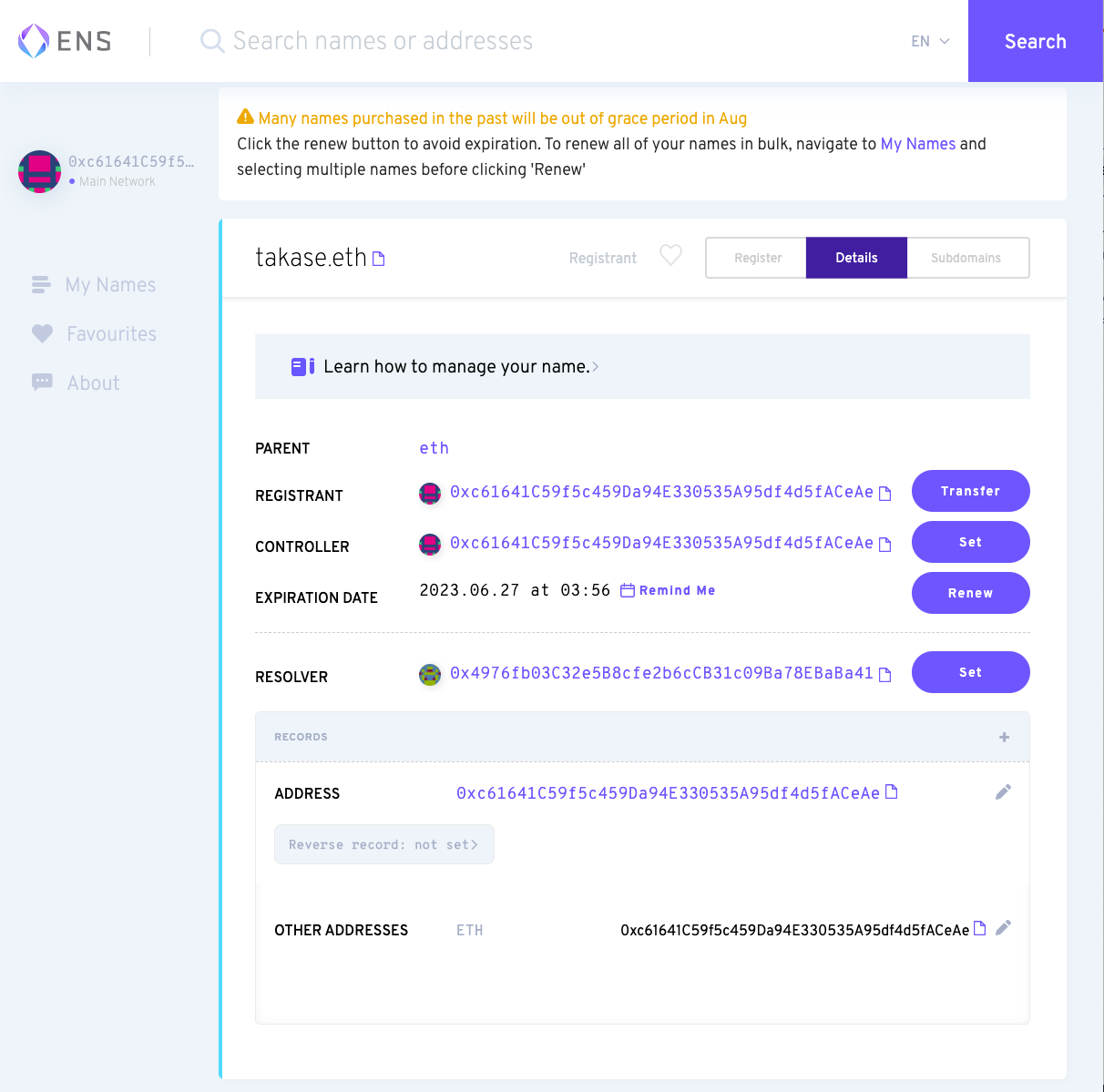
Task: Toggle Favourites in the left sidebar
Action: (111, 333)
